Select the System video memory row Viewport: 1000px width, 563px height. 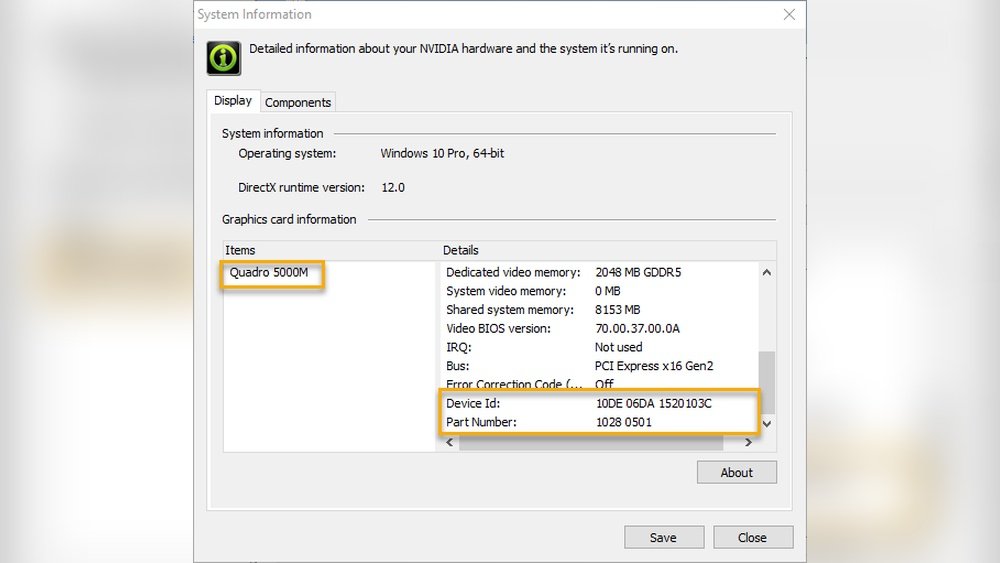599,291
